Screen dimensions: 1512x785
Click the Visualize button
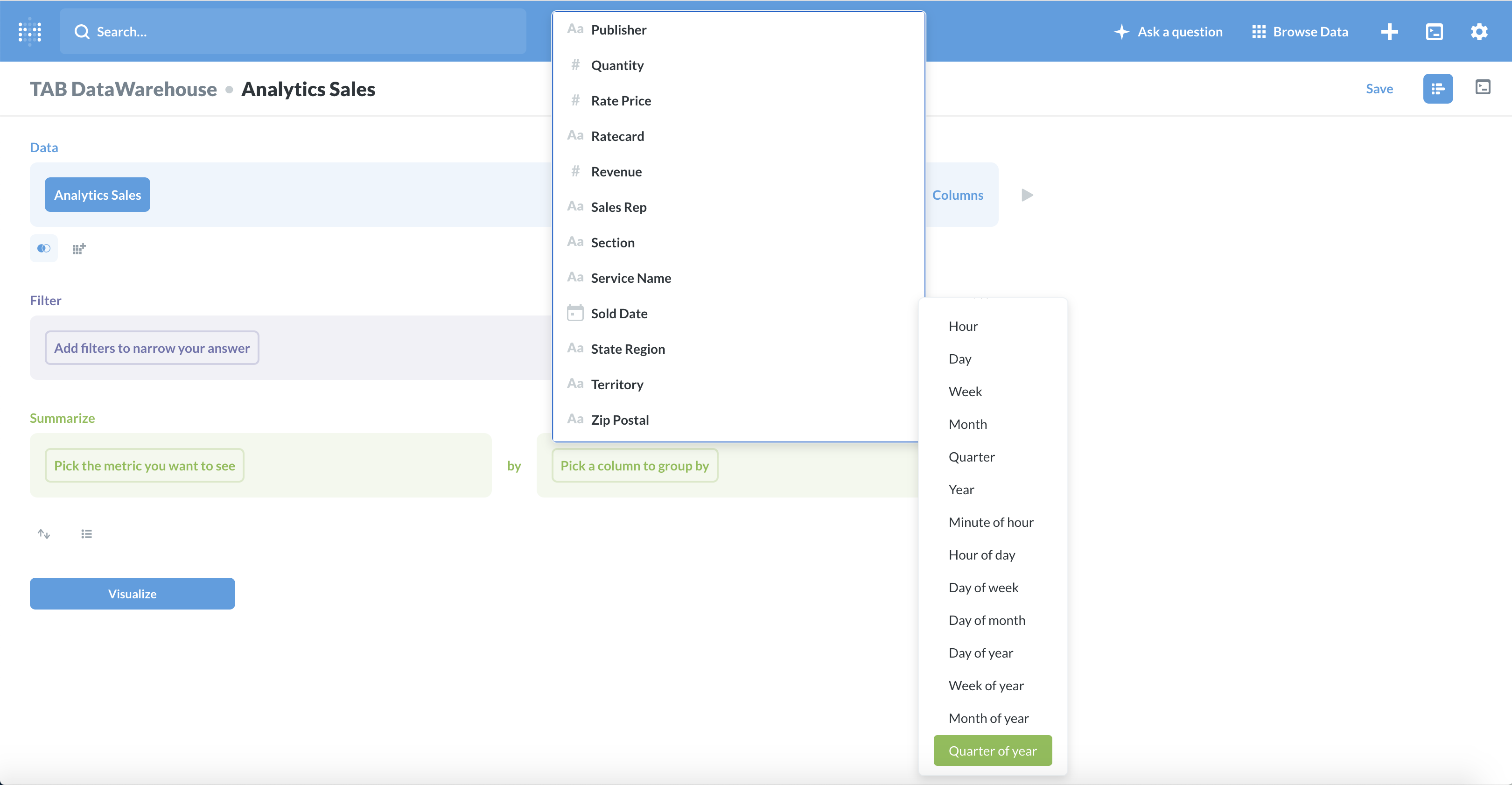(132, 594)
